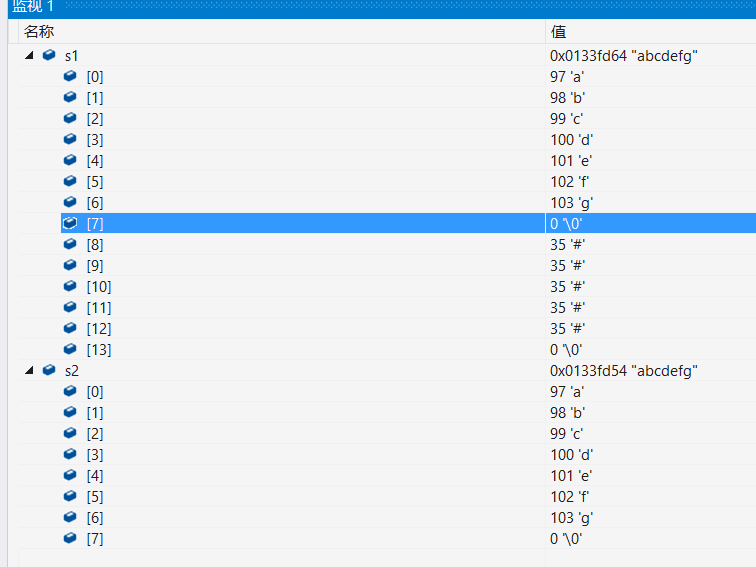Select s1 value 99 'c'
This screenshot has height=567, width=756.
click(x=567, y=119)
